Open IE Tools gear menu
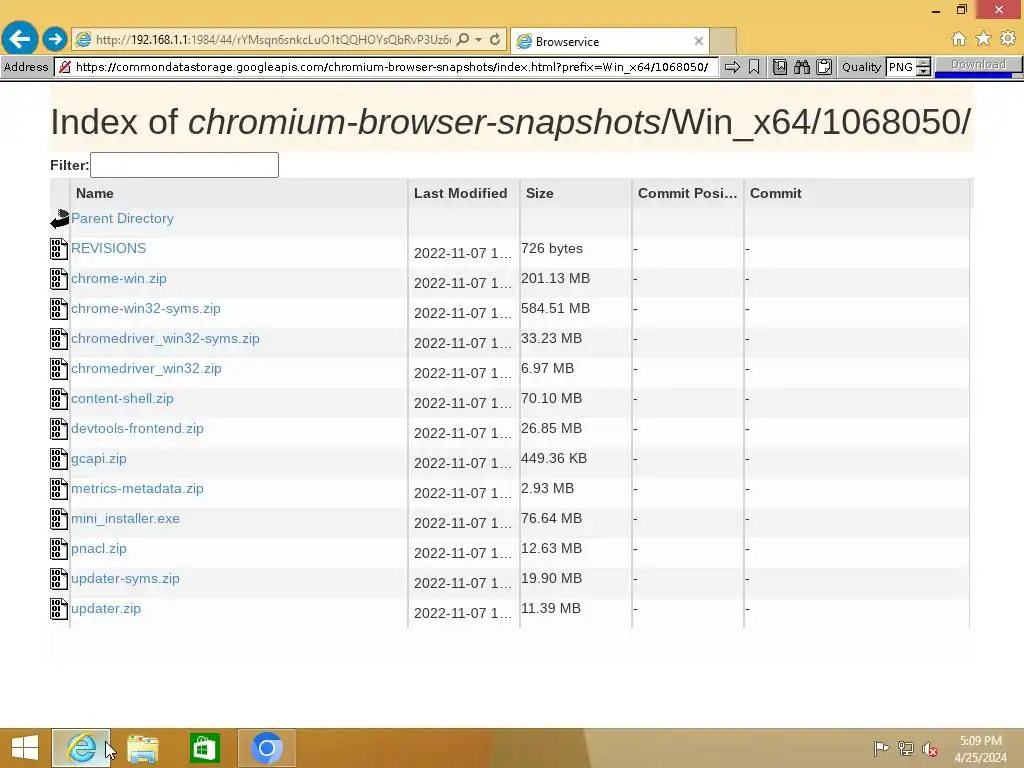Viewport: 1024px width, 768px height. tap(1008, 39)
